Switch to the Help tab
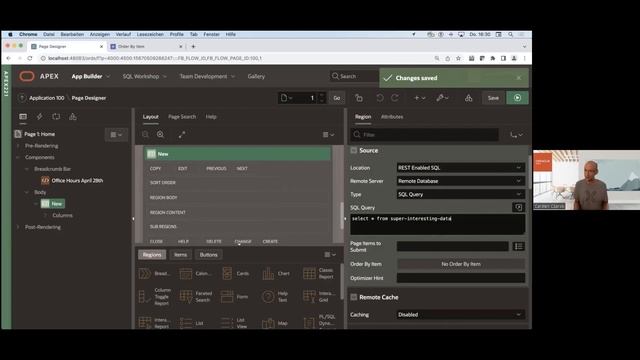Viewport: 640px width, 360px height. [211, 117]
